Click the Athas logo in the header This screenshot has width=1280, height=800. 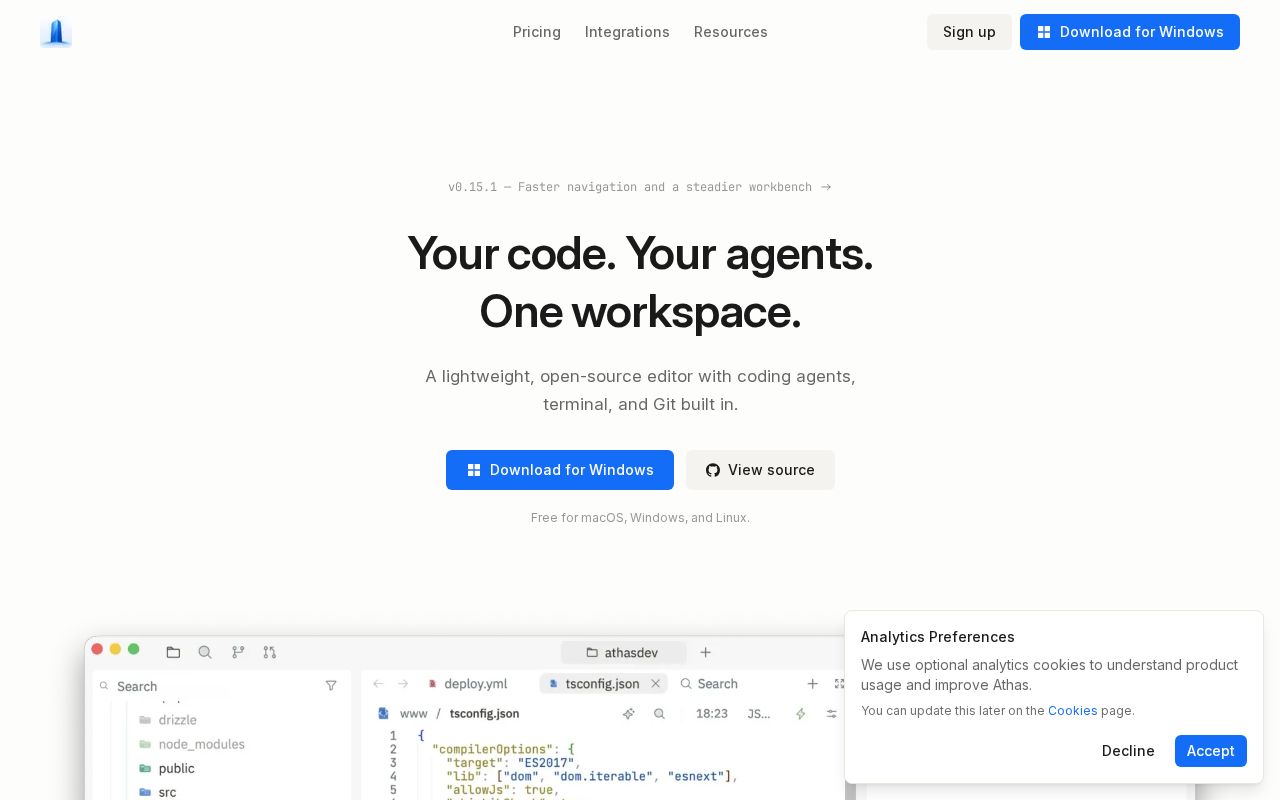point(56,32)
